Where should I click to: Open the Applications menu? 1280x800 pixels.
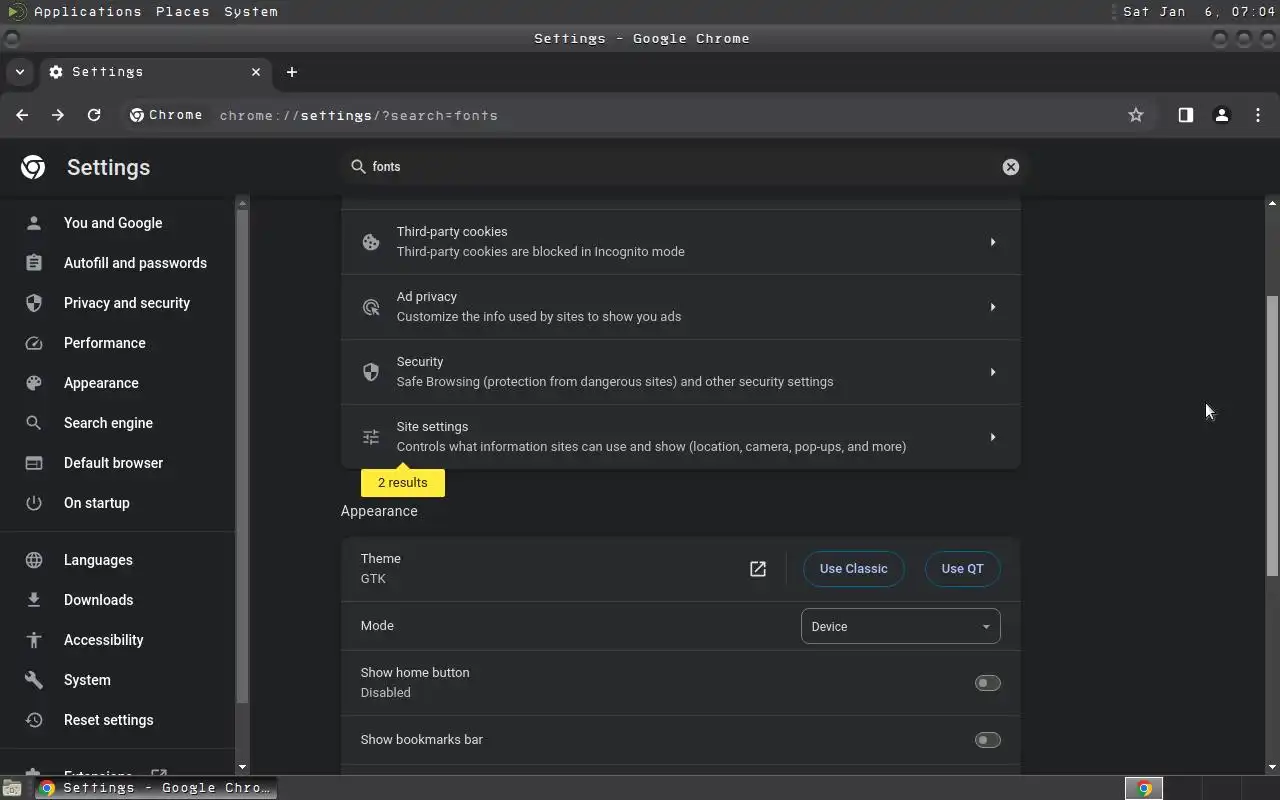(87, 12)
